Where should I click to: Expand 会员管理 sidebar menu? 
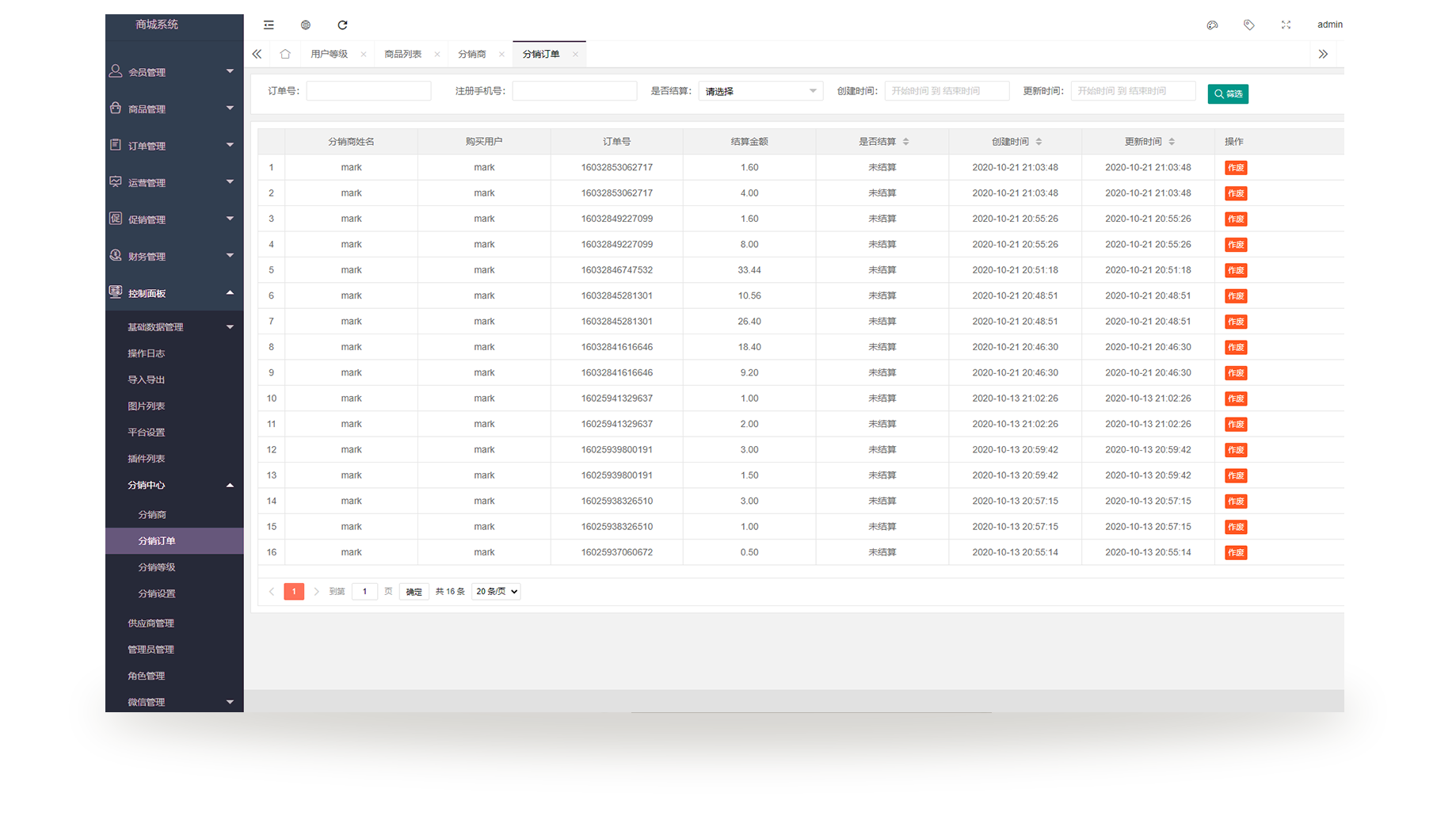click(x=174, y=72)
